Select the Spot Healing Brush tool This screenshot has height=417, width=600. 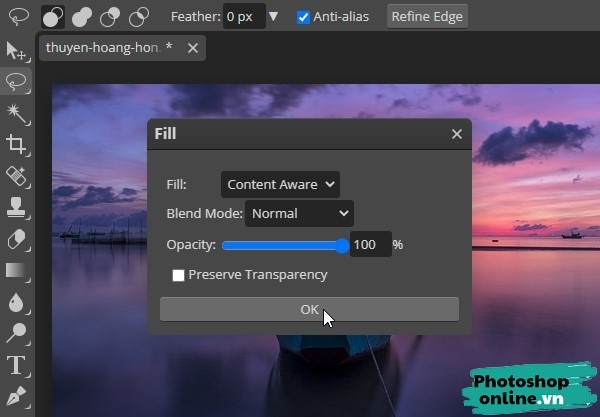click(16, 177)
